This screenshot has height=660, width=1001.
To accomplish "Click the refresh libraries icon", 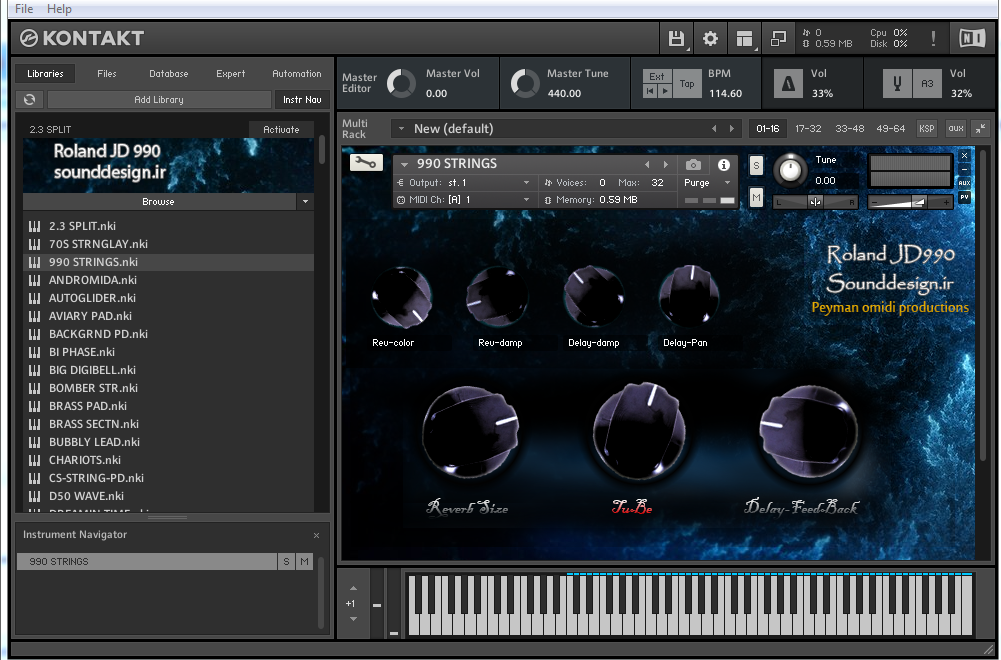I will tap(29, 100).
